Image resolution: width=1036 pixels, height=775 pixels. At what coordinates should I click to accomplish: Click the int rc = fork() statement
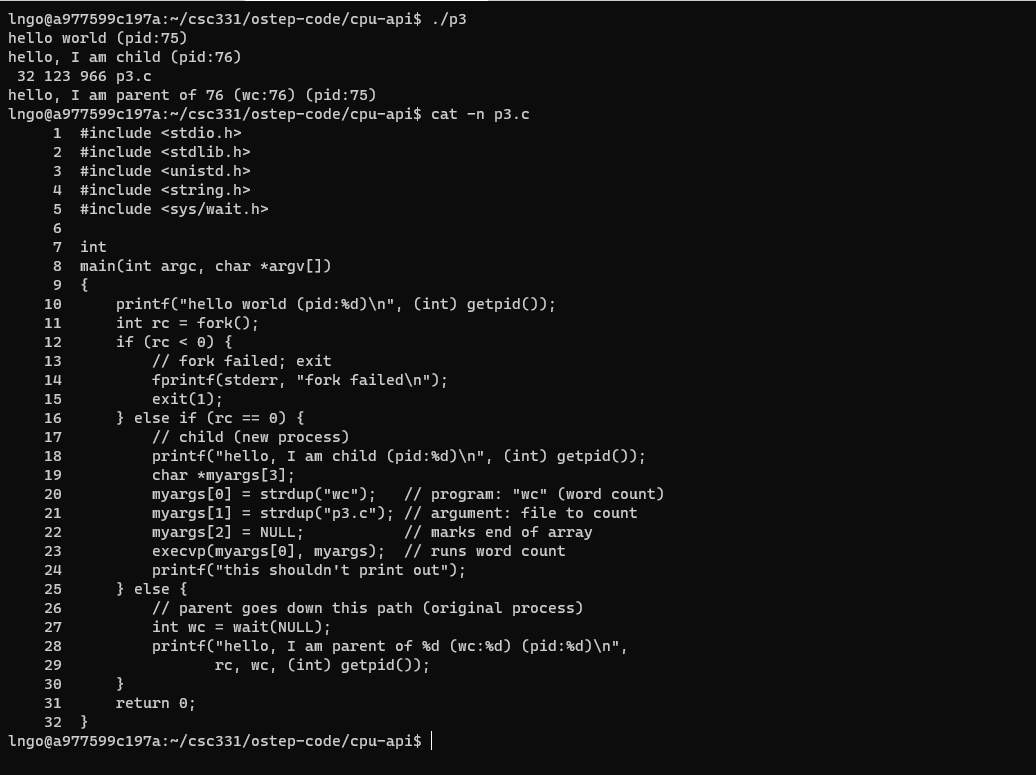[x=187, y=323]
